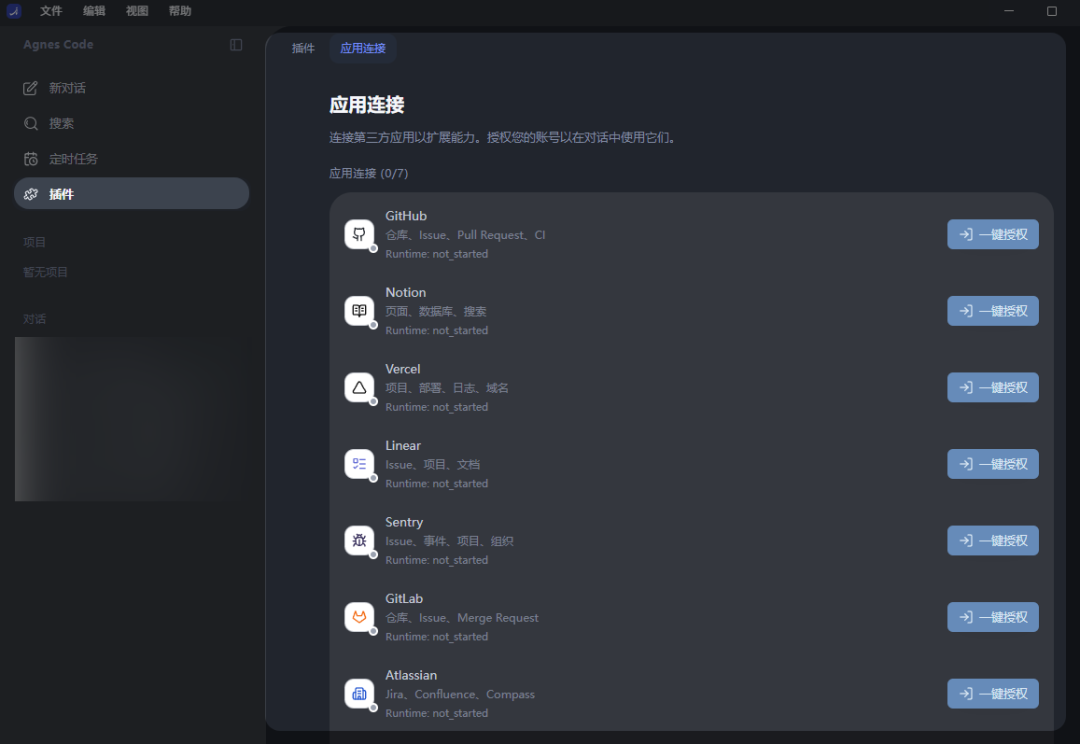Authorize GitHub with 一键授权
The height and width of the screenshot is (744, 1080).
click(x=993, y=234)
